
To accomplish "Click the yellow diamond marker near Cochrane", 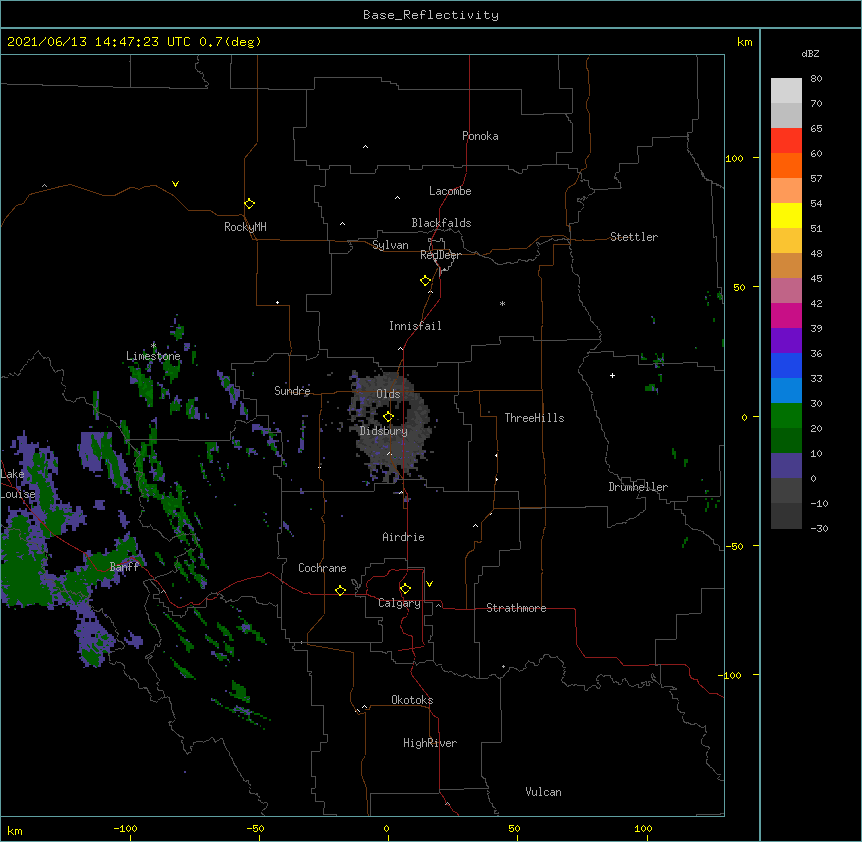I will (340, 590).
